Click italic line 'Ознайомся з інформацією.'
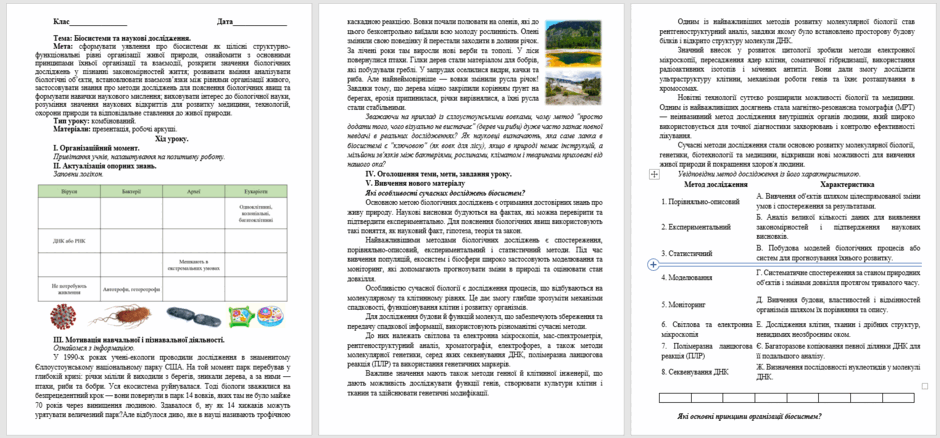 (x=94, y=347)
